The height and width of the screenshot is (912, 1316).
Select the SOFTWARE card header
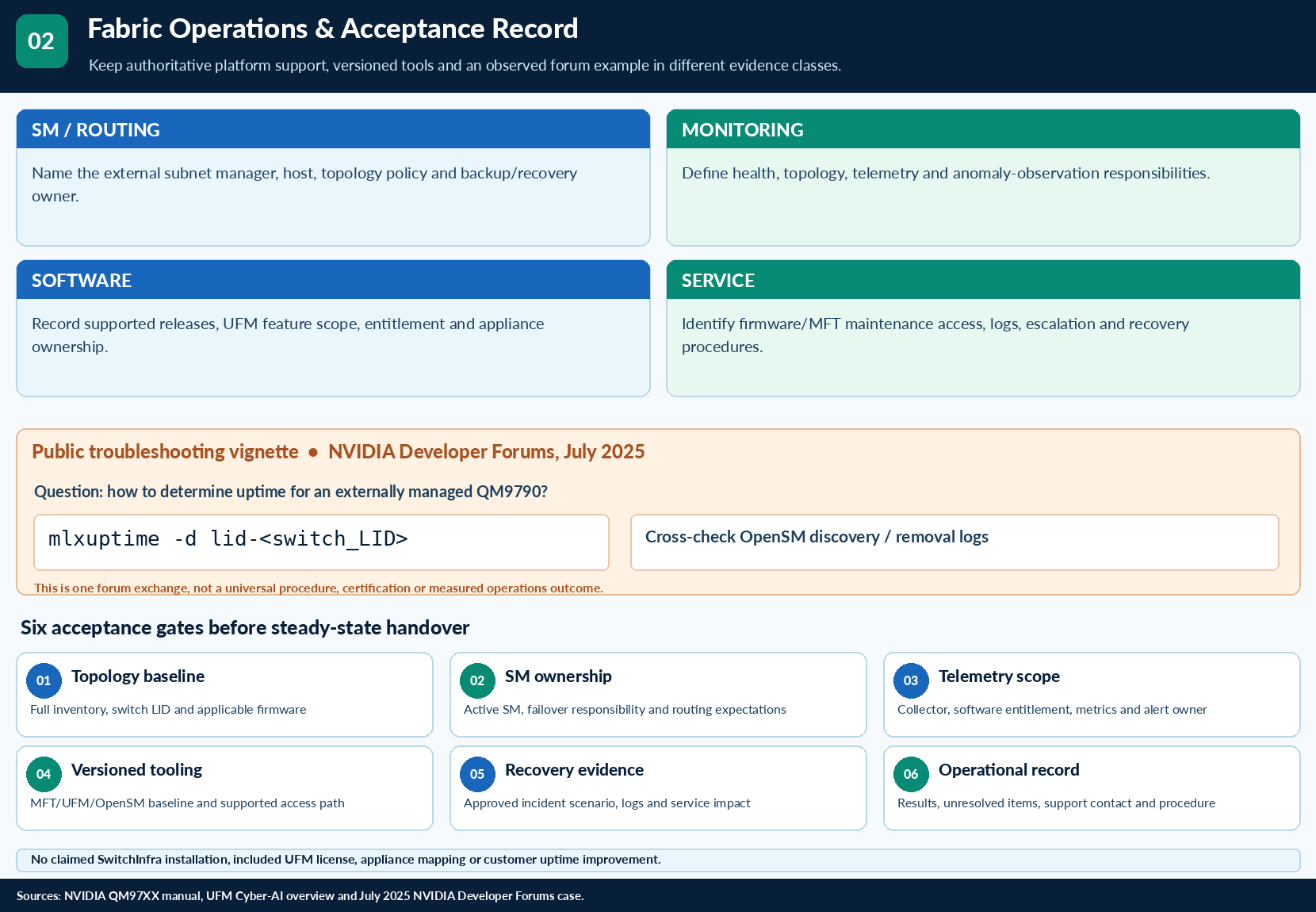point(333,280)
